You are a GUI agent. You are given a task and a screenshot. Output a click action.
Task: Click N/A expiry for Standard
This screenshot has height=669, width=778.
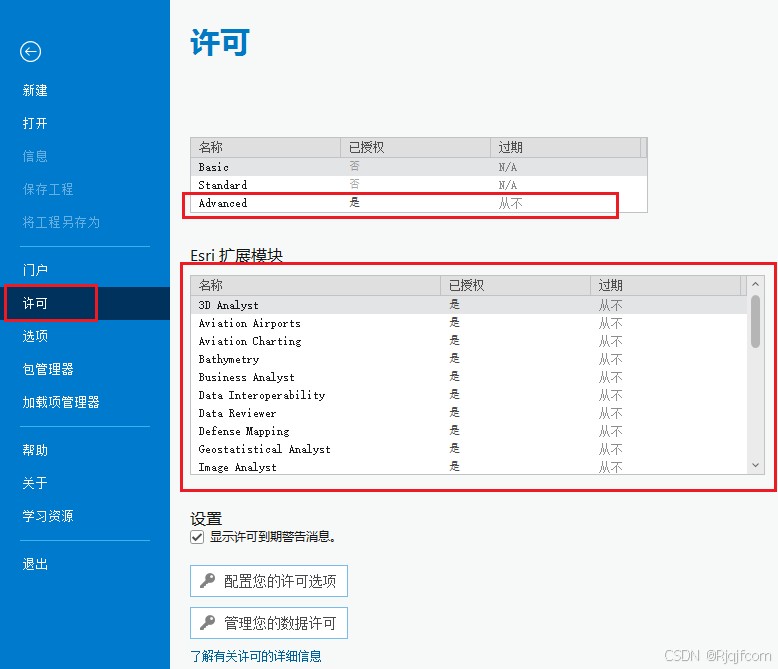[x=508, y=185]
